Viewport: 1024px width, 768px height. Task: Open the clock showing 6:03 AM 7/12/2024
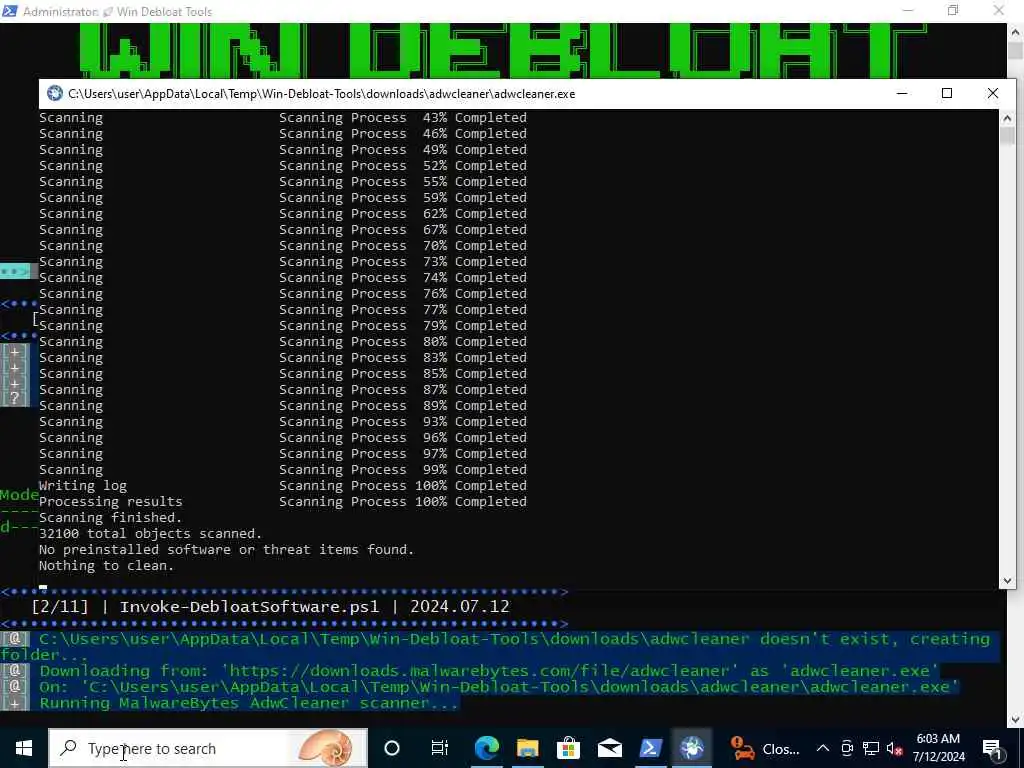(x=938, y=748)
